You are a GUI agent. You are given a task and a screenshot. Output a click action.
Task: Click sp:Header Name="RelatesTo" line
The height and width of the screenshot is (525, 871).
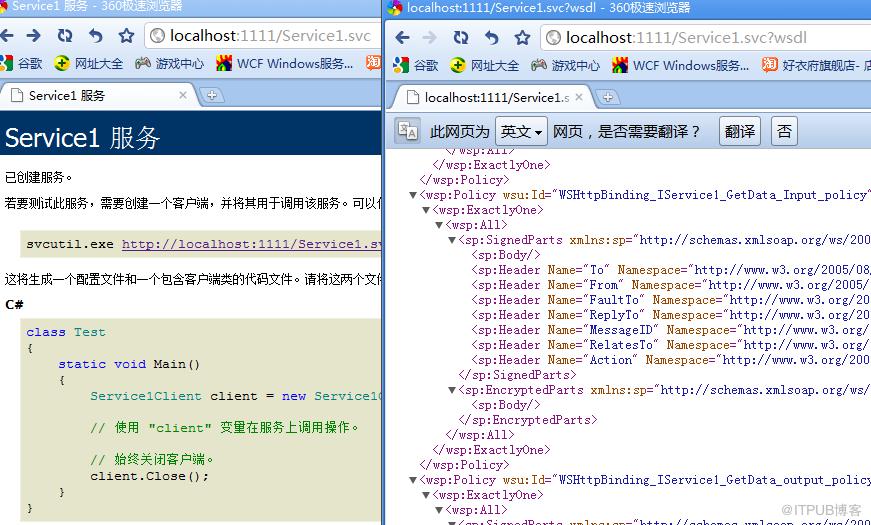pos(671,345)
